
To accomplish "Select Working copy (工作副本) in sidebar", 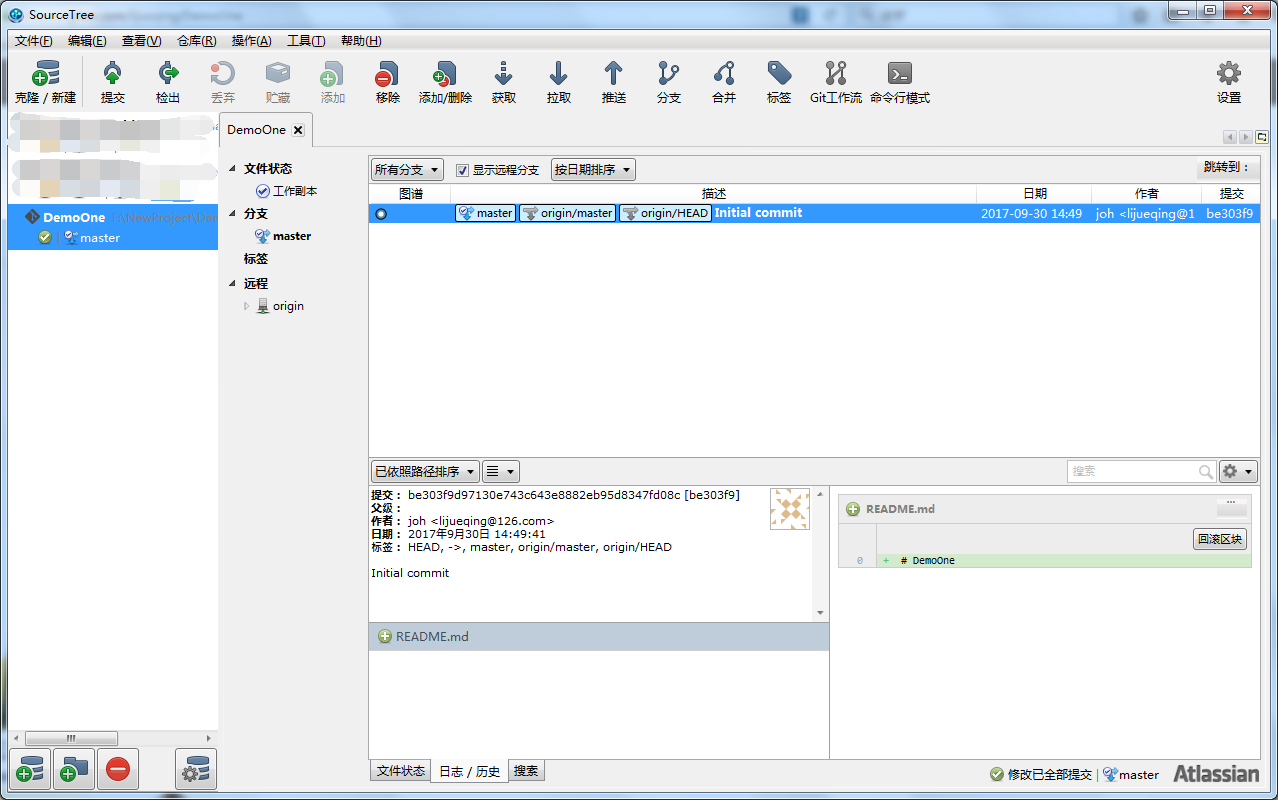I will click(287, 191).
